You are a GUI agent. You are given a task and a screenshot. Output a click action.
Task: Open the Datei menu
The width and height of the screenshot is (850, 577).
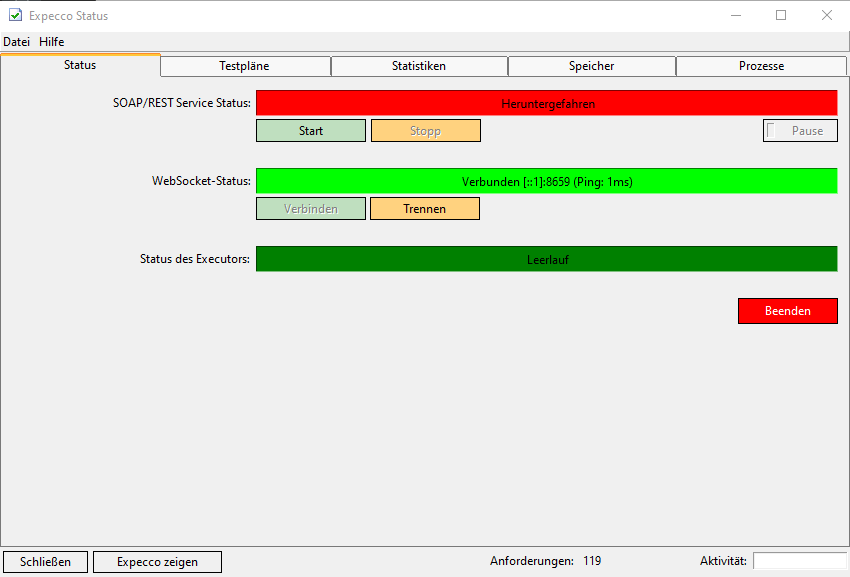16,42
